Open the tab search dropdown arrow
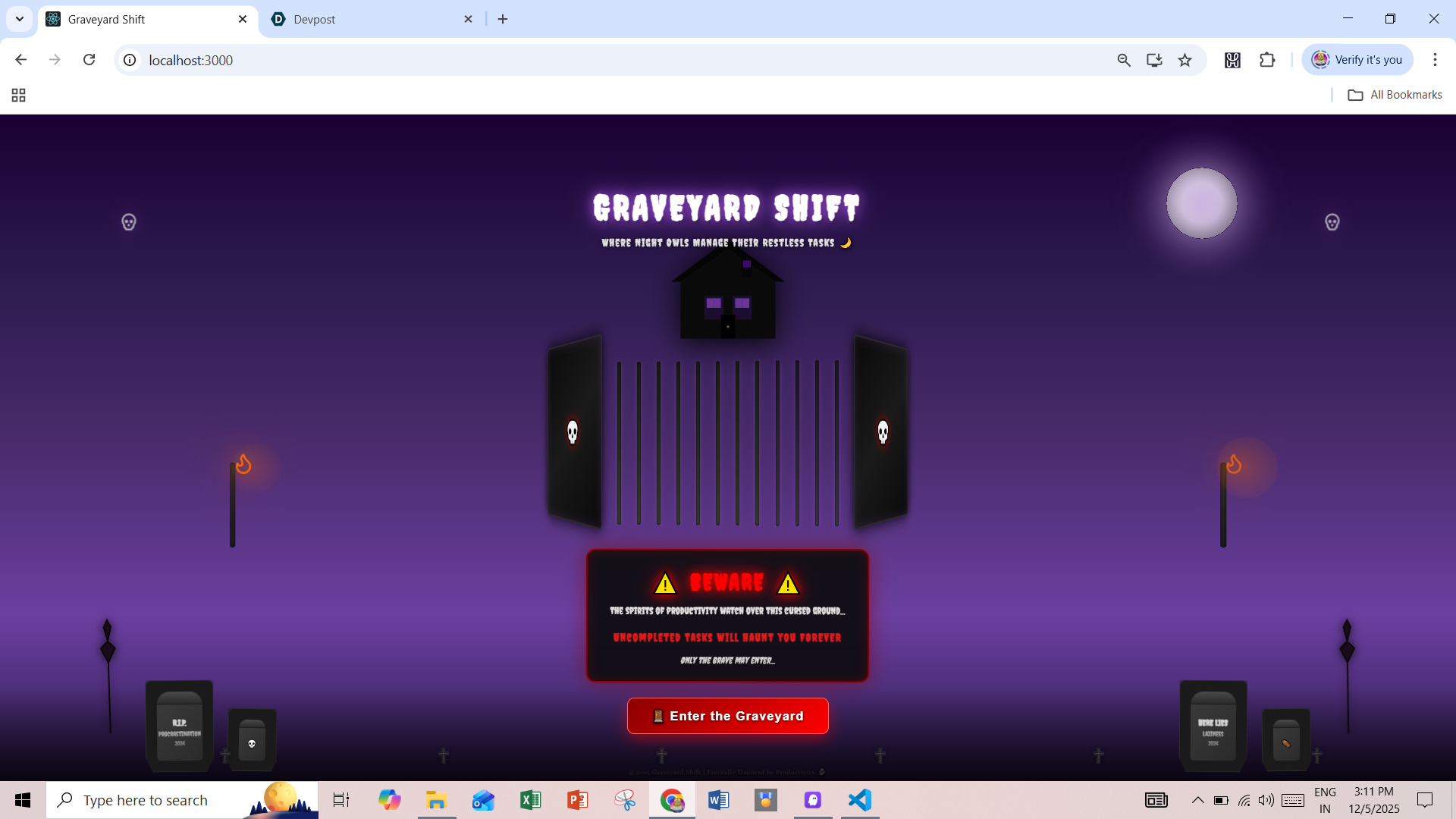The width and height of the screenshot is (1456, 819). [x=20, y=19]
